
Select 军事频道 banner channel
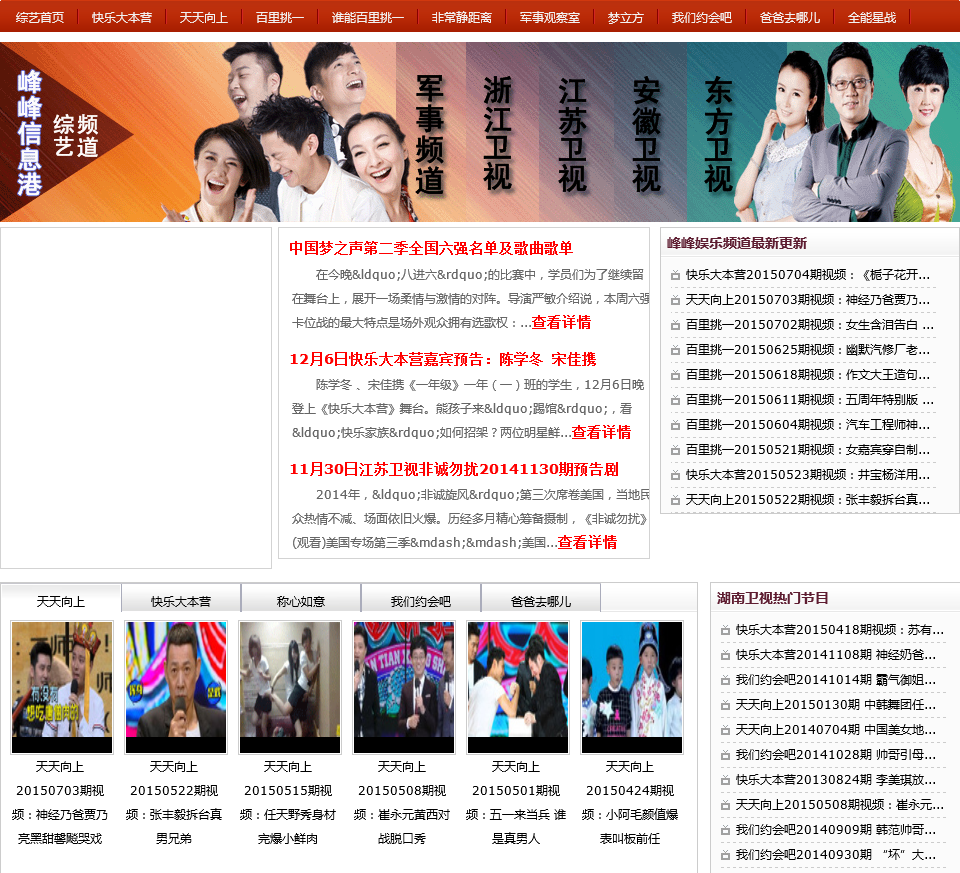430,134
